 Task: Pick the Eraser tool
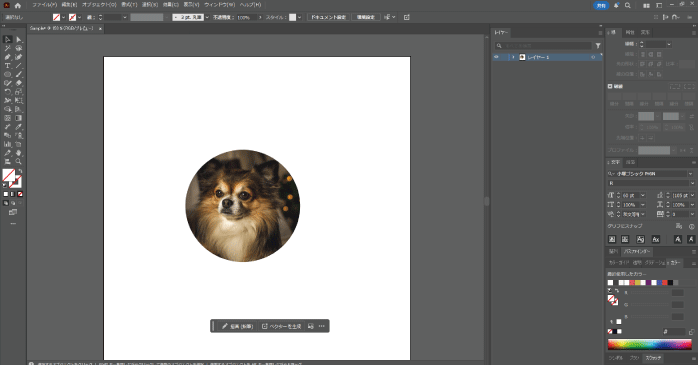(19, 83)
